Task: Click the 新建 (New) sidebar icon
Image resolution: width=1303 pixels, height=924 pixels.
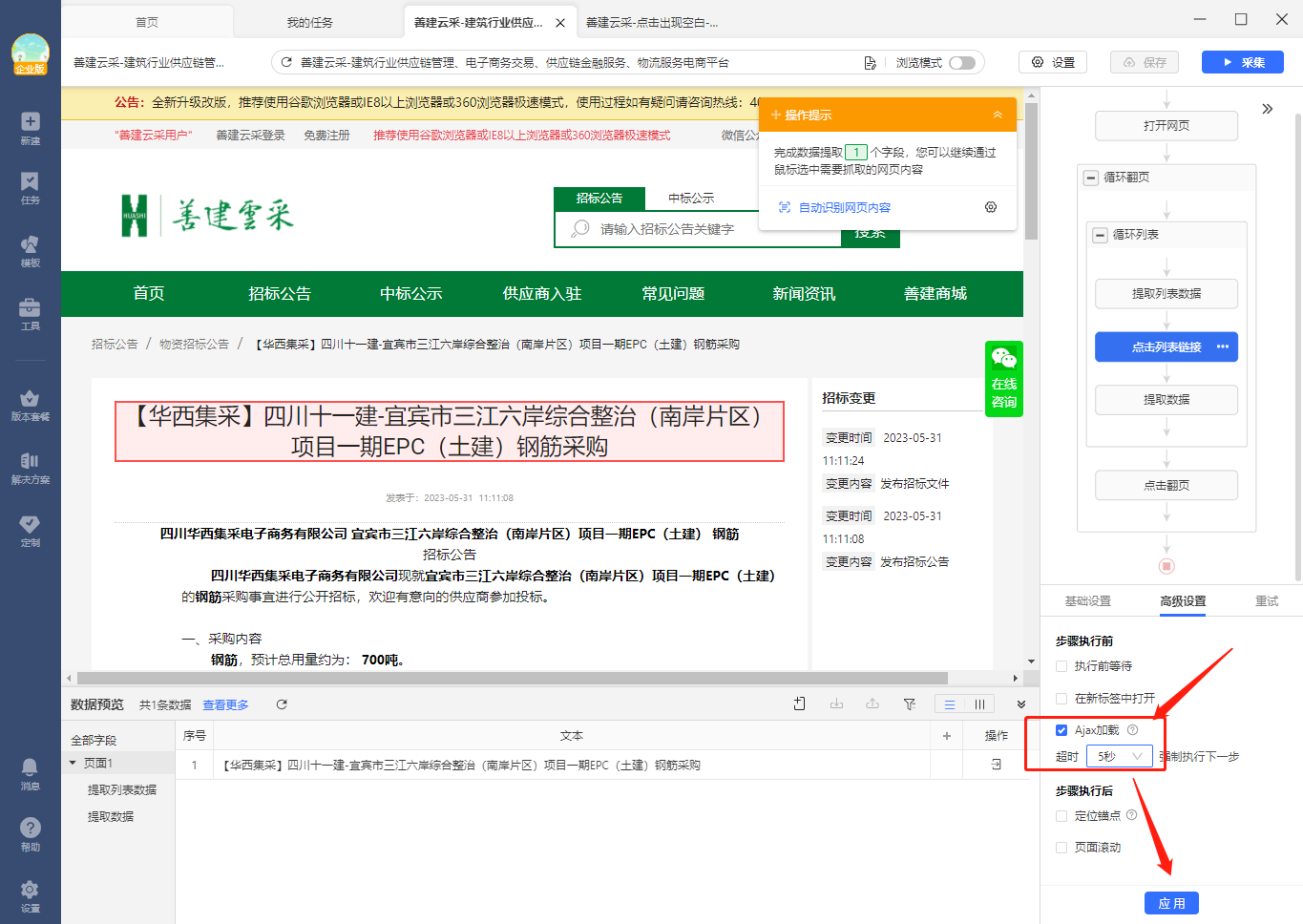Action: (31, 127)
